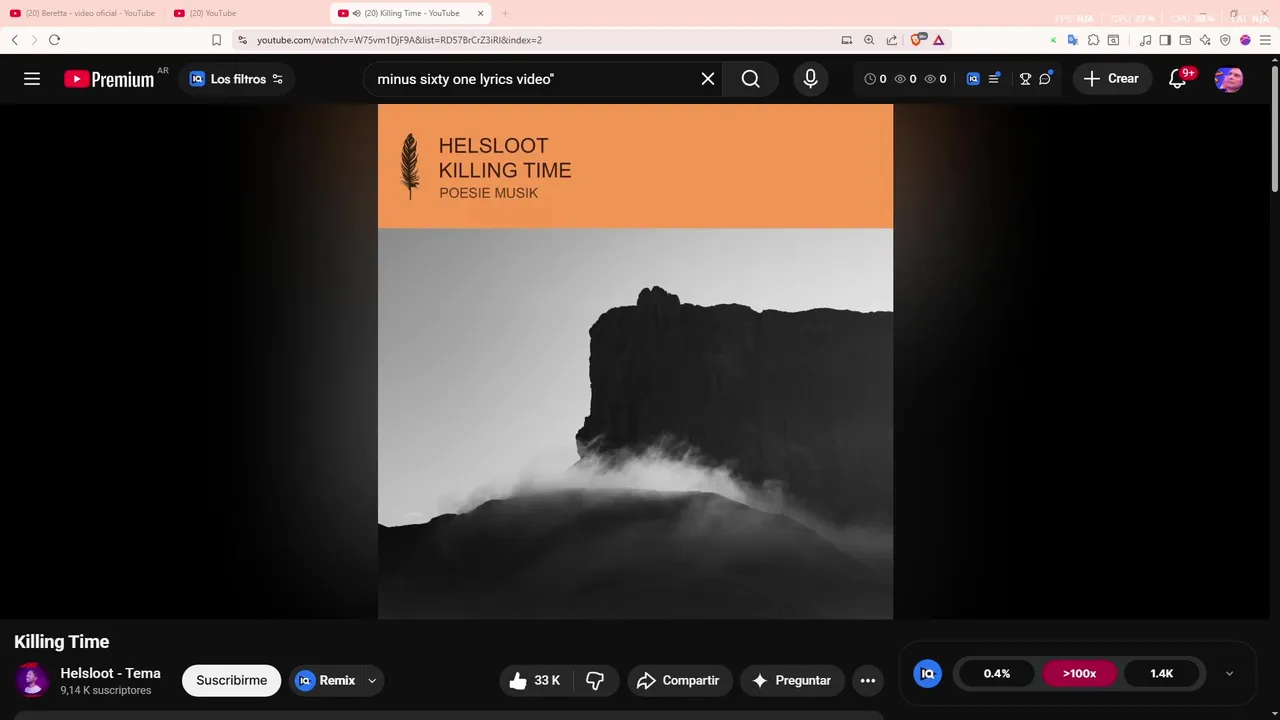The width and height of the screenshot is (1280, 720).
Task: Expand the vidIQ stats panel chevron
Action: pyautogui.click(x=1229, y=673)
